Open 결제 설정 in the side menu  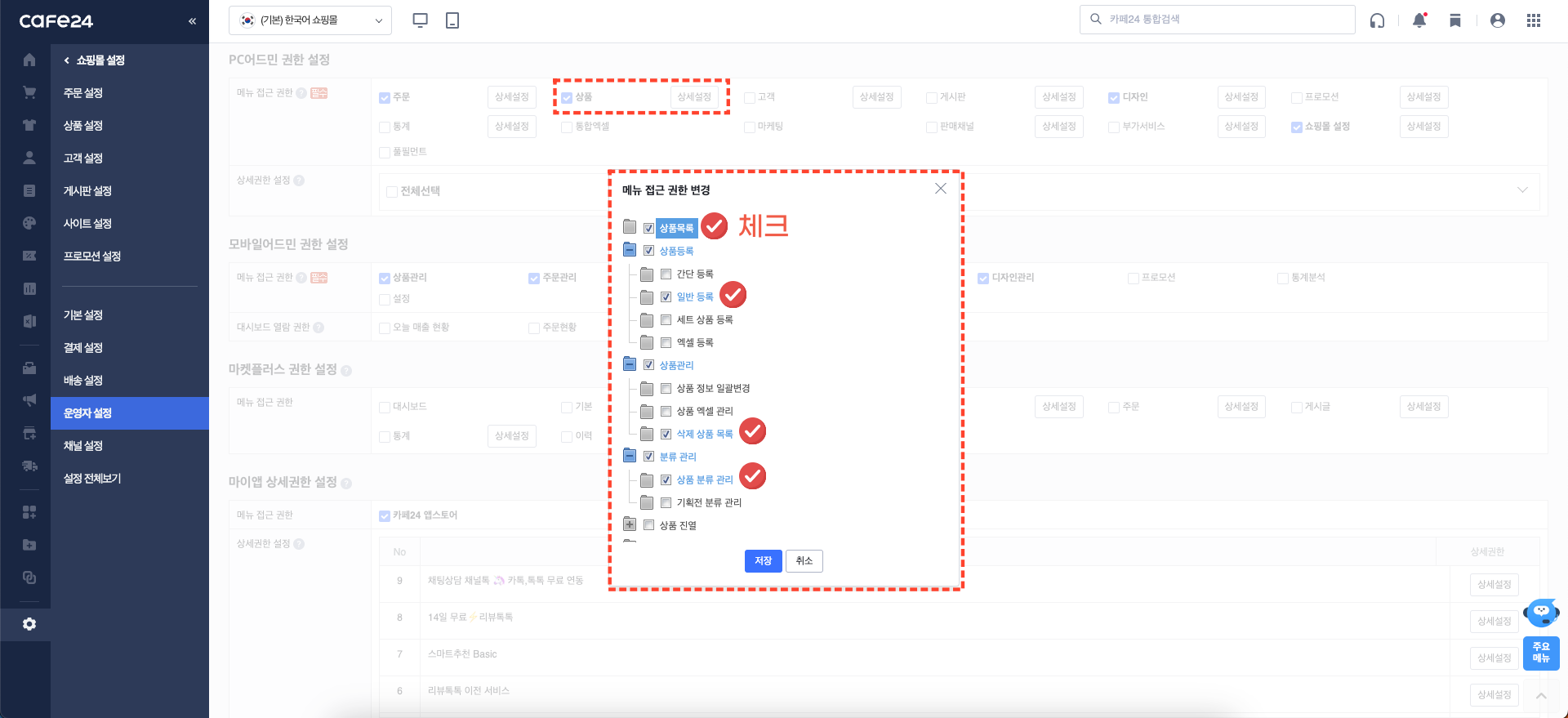pos(83,348)
